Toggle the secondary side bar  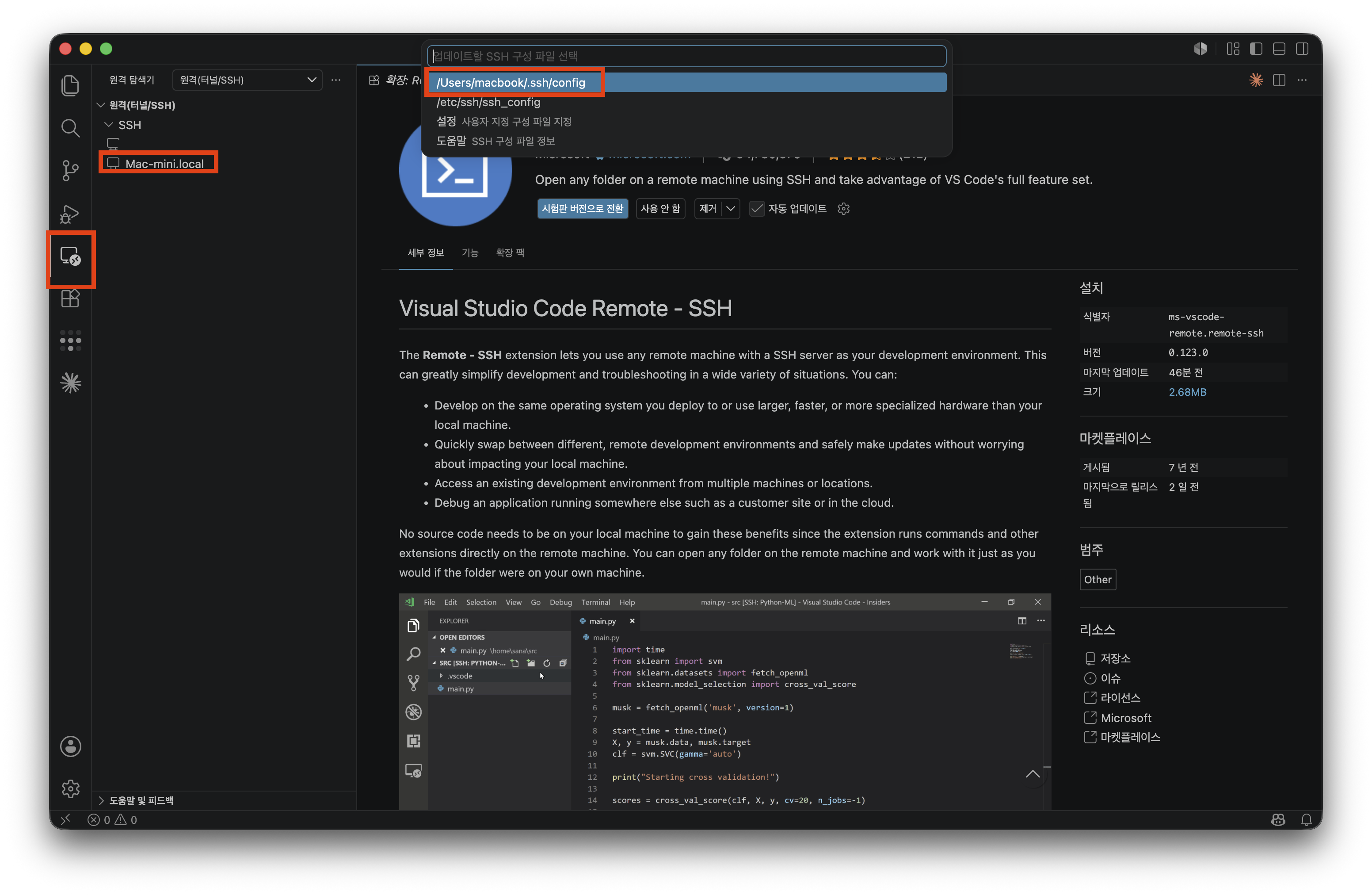click(x=1302, y=49)
